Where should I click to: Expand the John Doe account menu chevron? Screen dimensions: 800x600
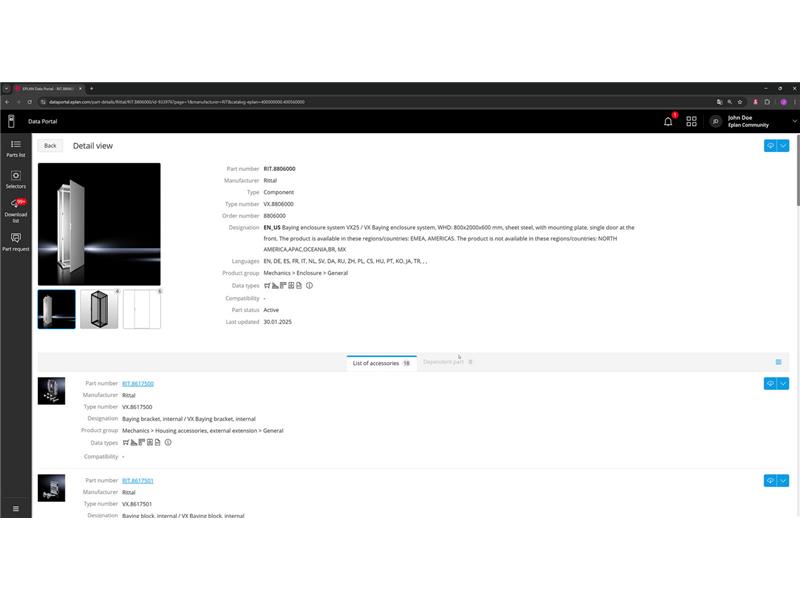coord(794,121)
